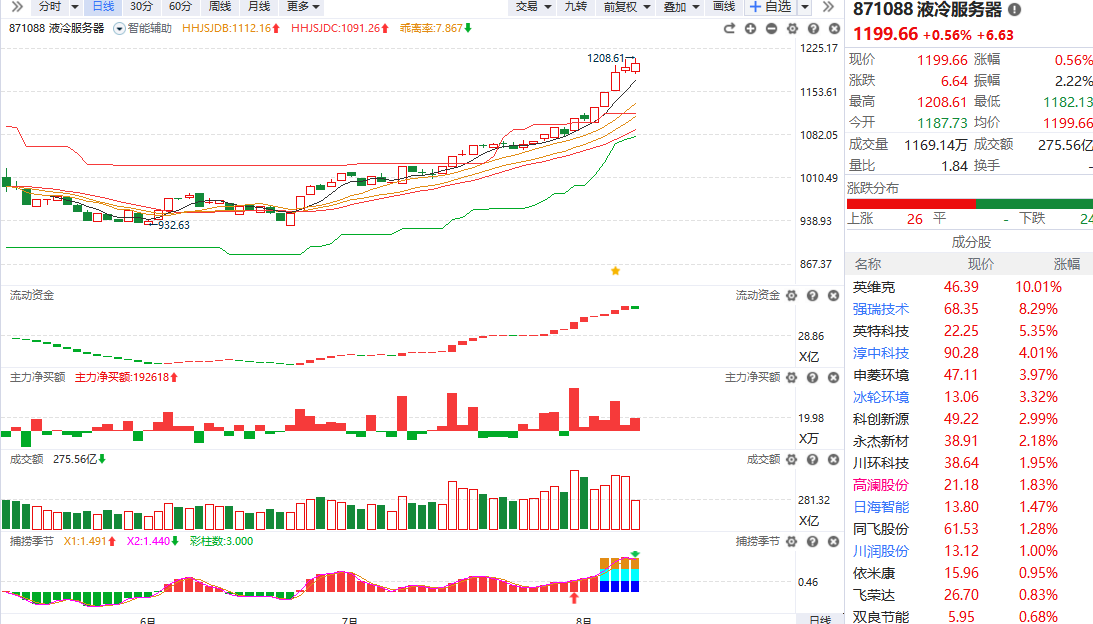Viewport: 1093px width, 624px height.
Task: Open 主力净买额 panel settings gear
Action: pos(791,377)
